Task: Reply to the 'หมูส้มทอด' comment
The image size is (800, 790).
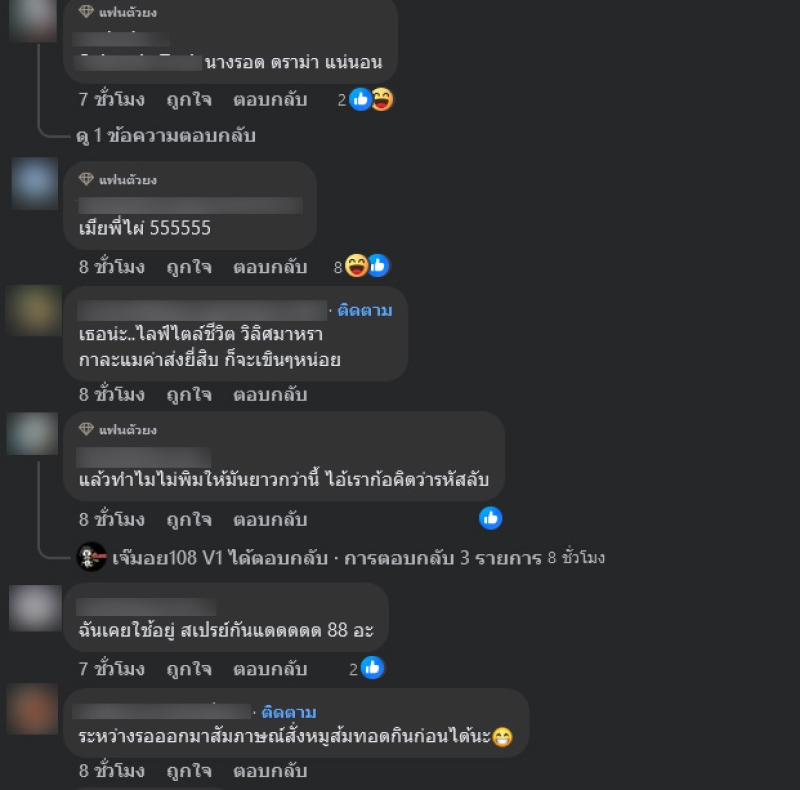Action: pos(270,771)
